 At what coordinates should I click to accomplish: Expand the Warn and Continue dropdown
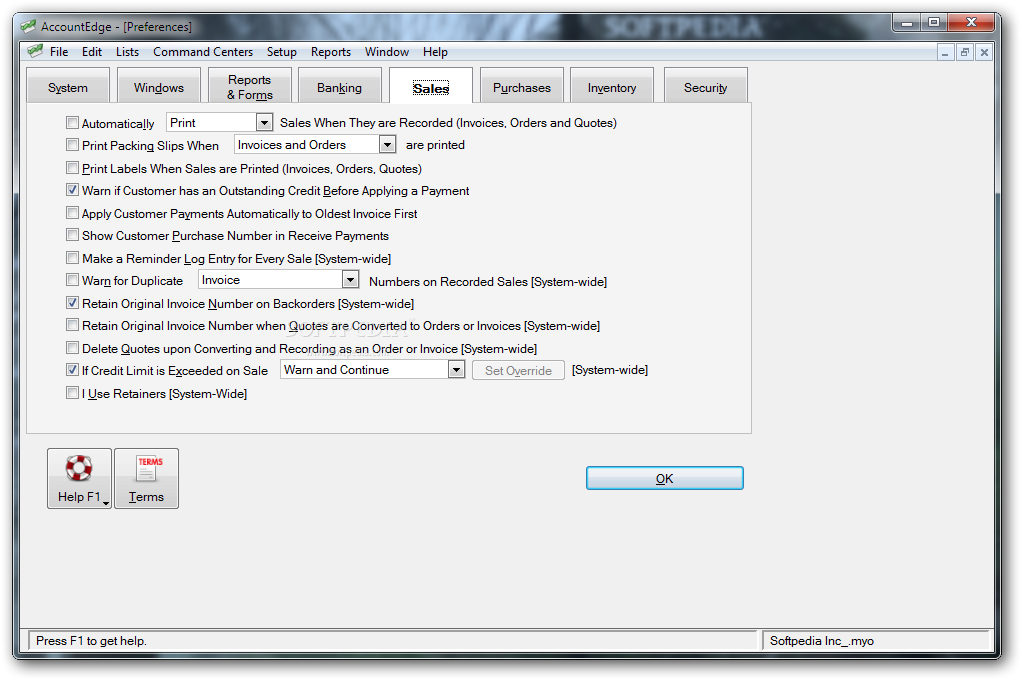click(x=456, y=370)
